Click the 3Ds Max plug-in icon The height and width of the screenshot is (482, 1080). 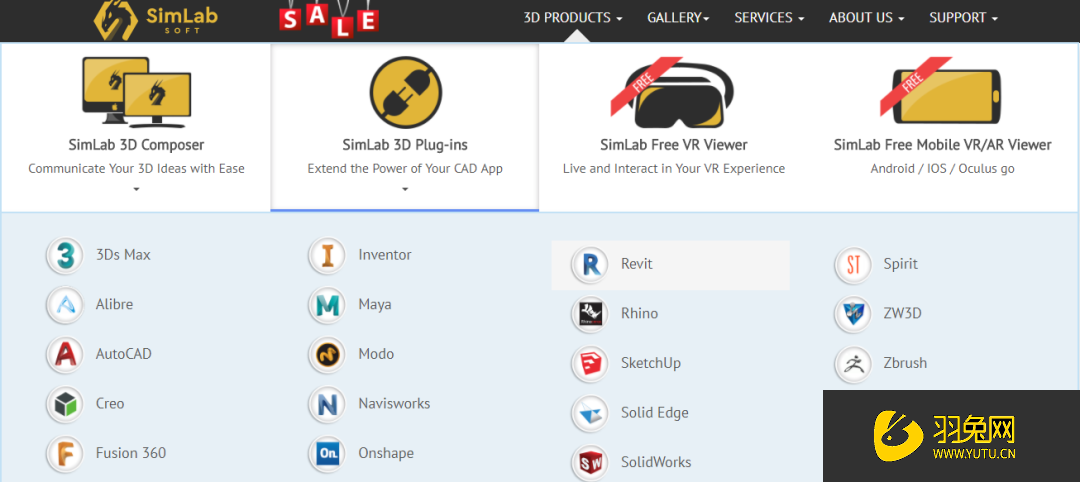click(x=65, y=255)
